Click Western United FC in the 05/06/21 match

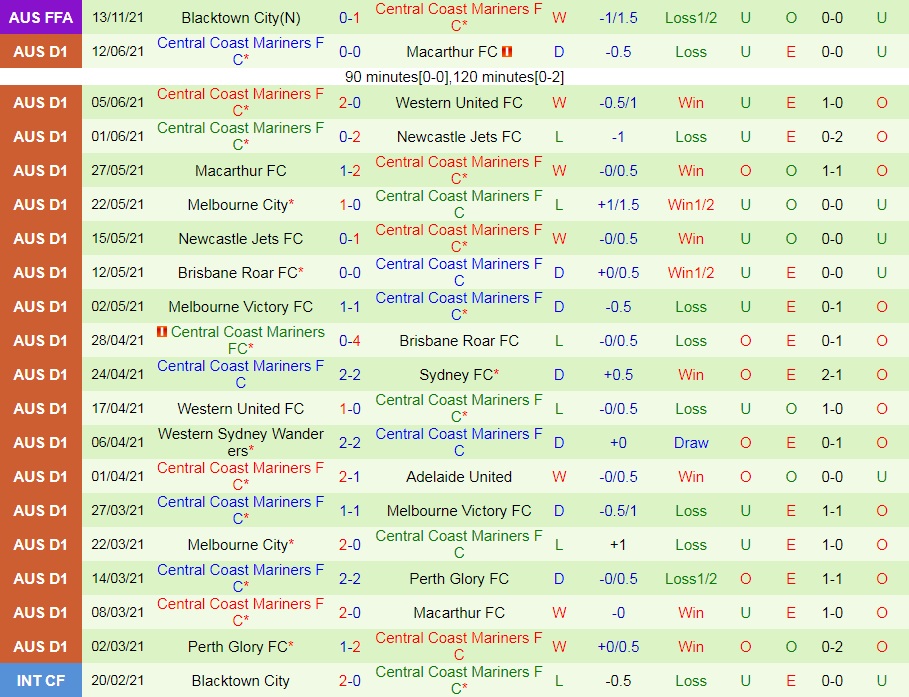click(459, 103)
